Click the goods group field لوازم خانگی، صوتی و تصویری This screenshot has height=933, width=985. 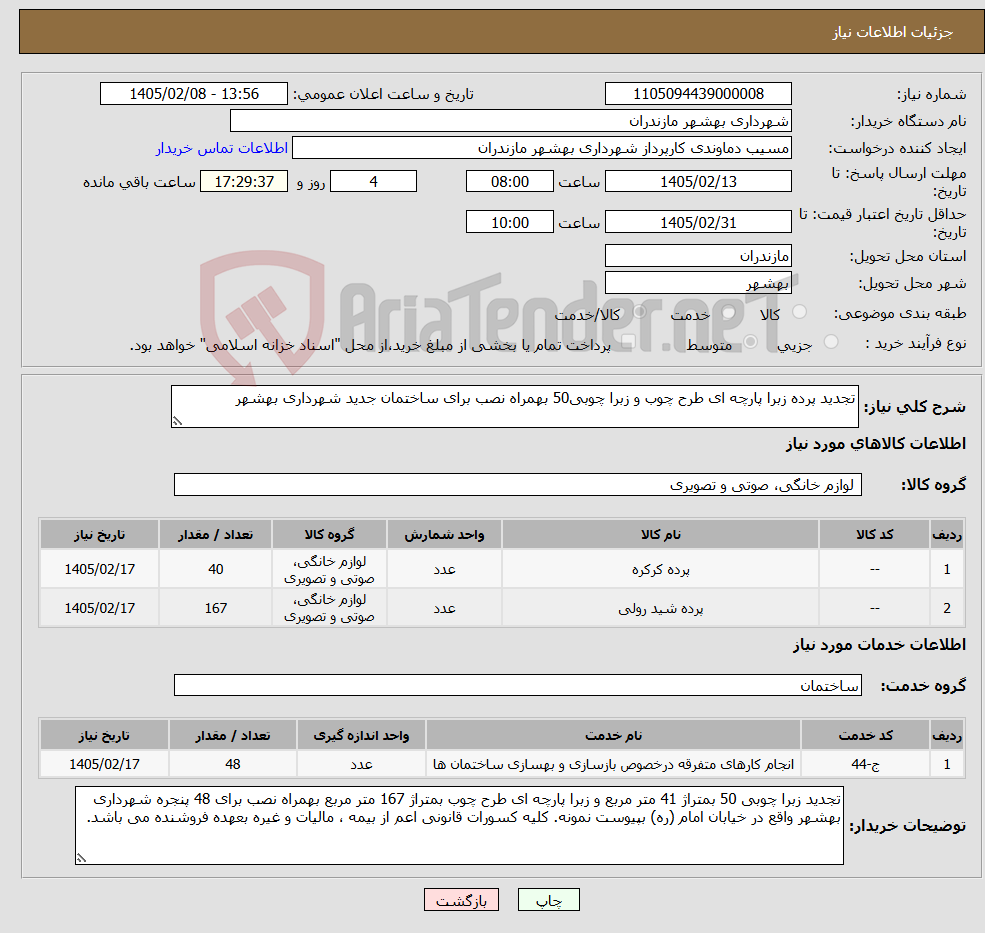518,484
